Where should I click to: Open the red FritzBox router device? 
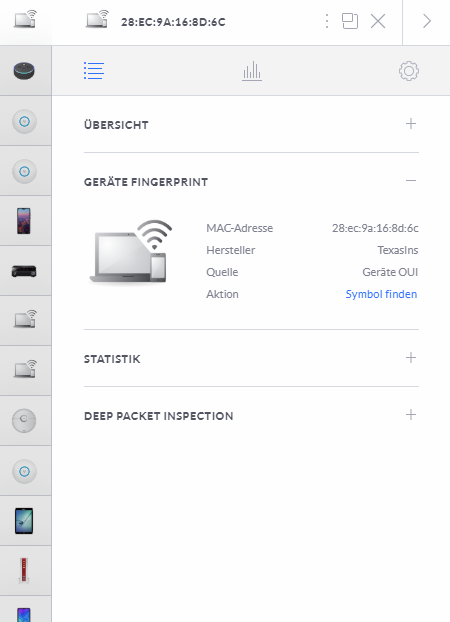coord(24,571)
